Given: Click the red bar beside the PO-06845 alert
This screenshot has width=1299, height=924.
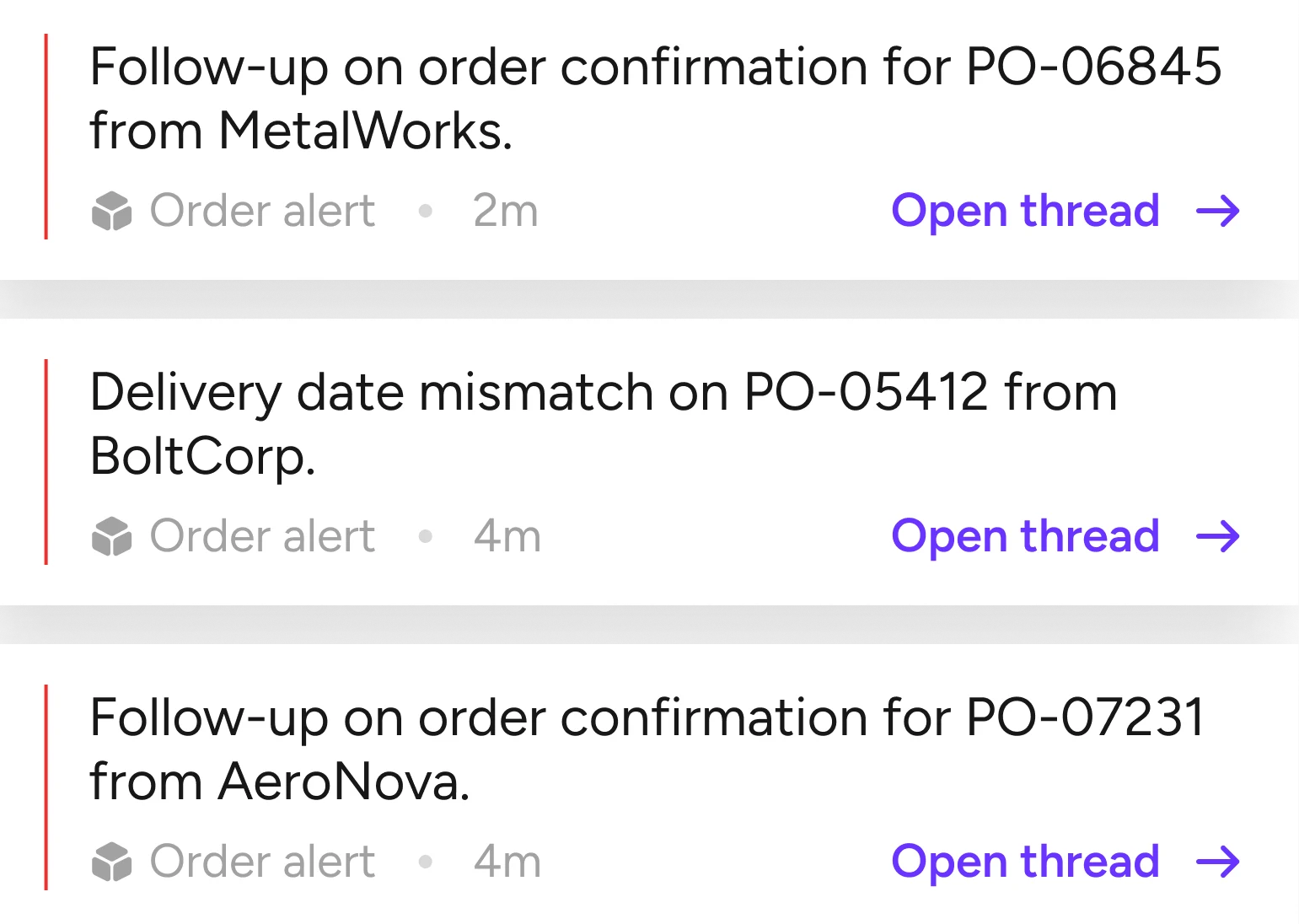Looking at the screenshot, I should coord(46,137).
